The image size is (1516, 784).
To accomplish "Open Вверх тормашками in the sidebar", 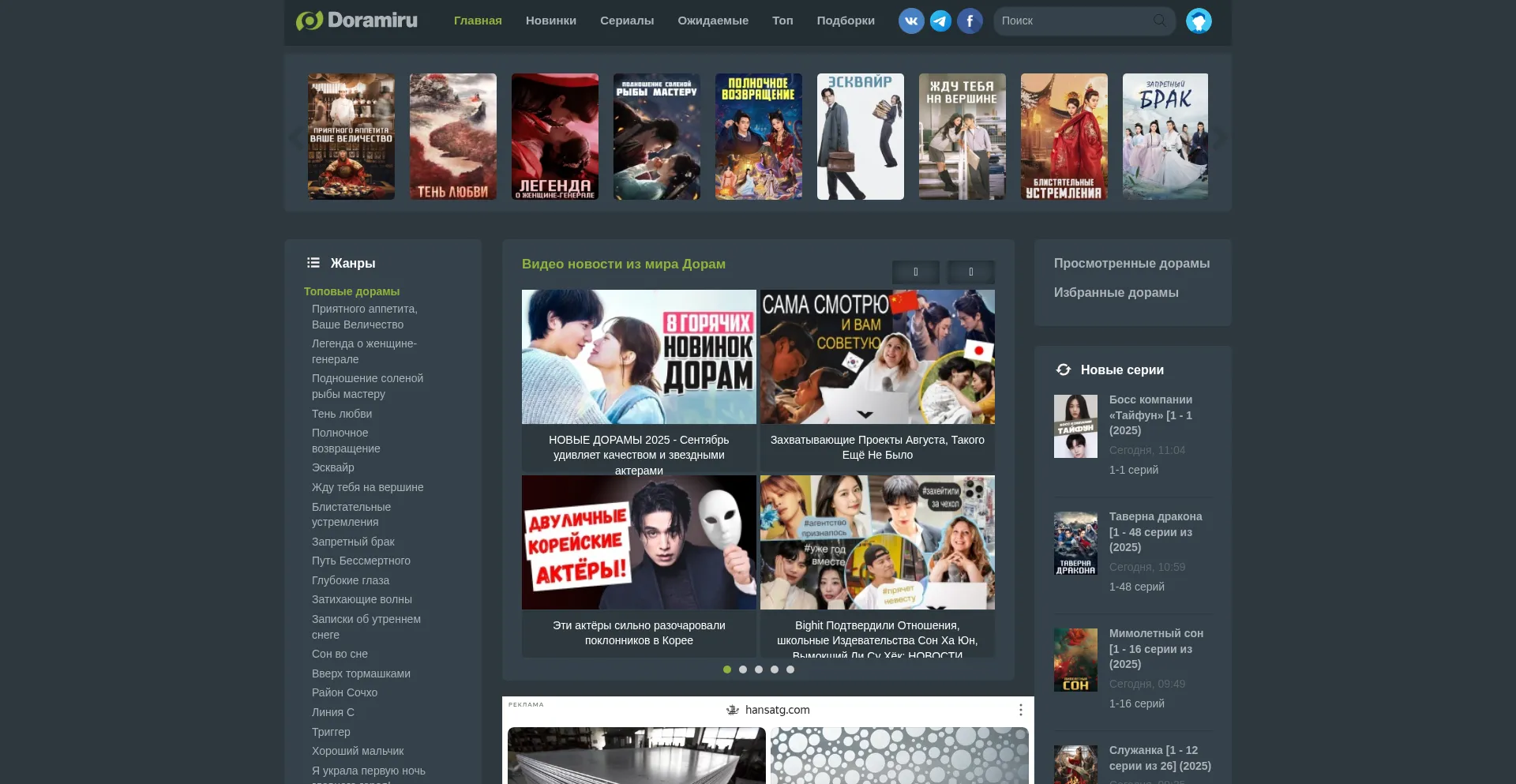I will (x=361, y=673).
